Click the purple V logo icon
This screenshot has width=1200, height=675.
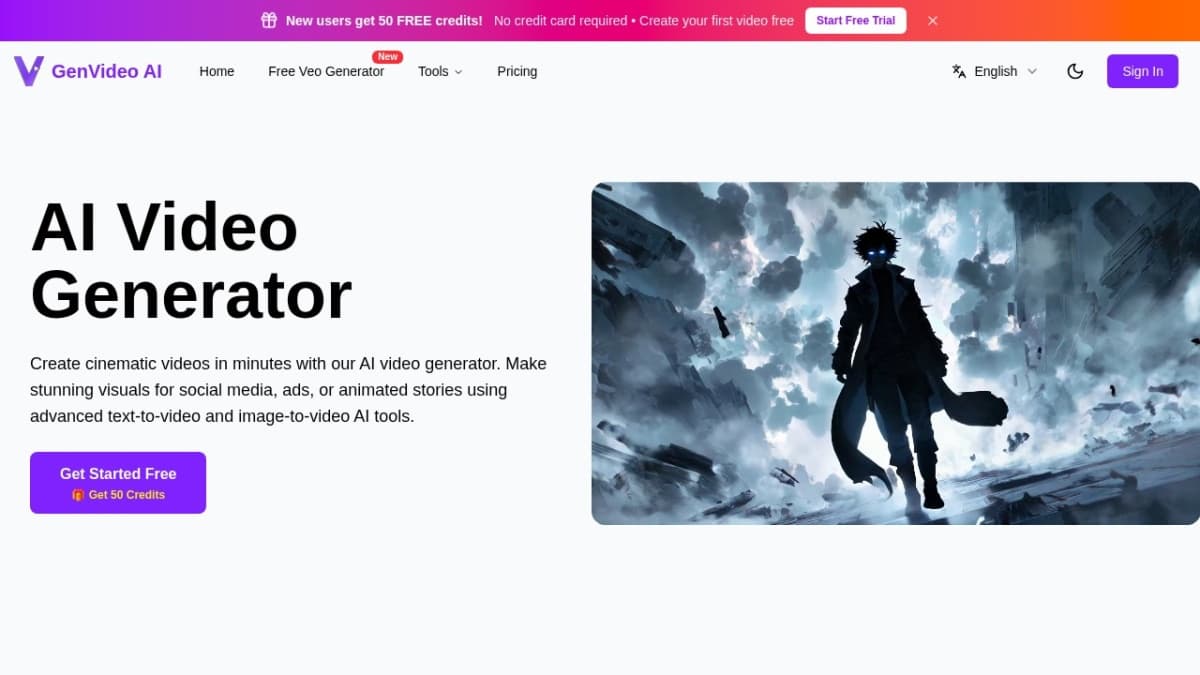28,71
